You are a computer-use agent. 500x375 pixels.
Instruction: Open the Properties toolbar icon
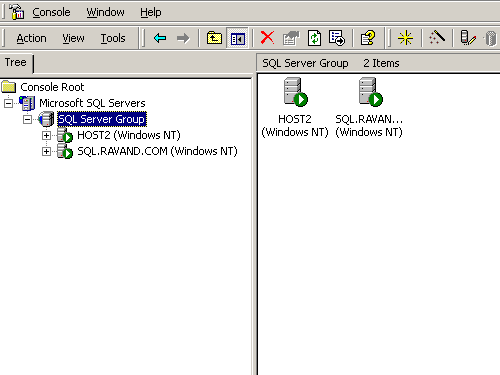[291, 38]
